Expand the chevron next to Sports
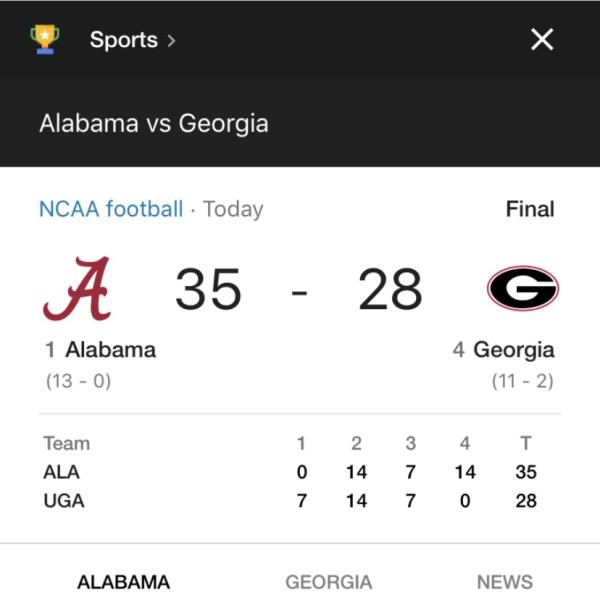Viewport: 600px width, 602px height. [x=172, y=40]
